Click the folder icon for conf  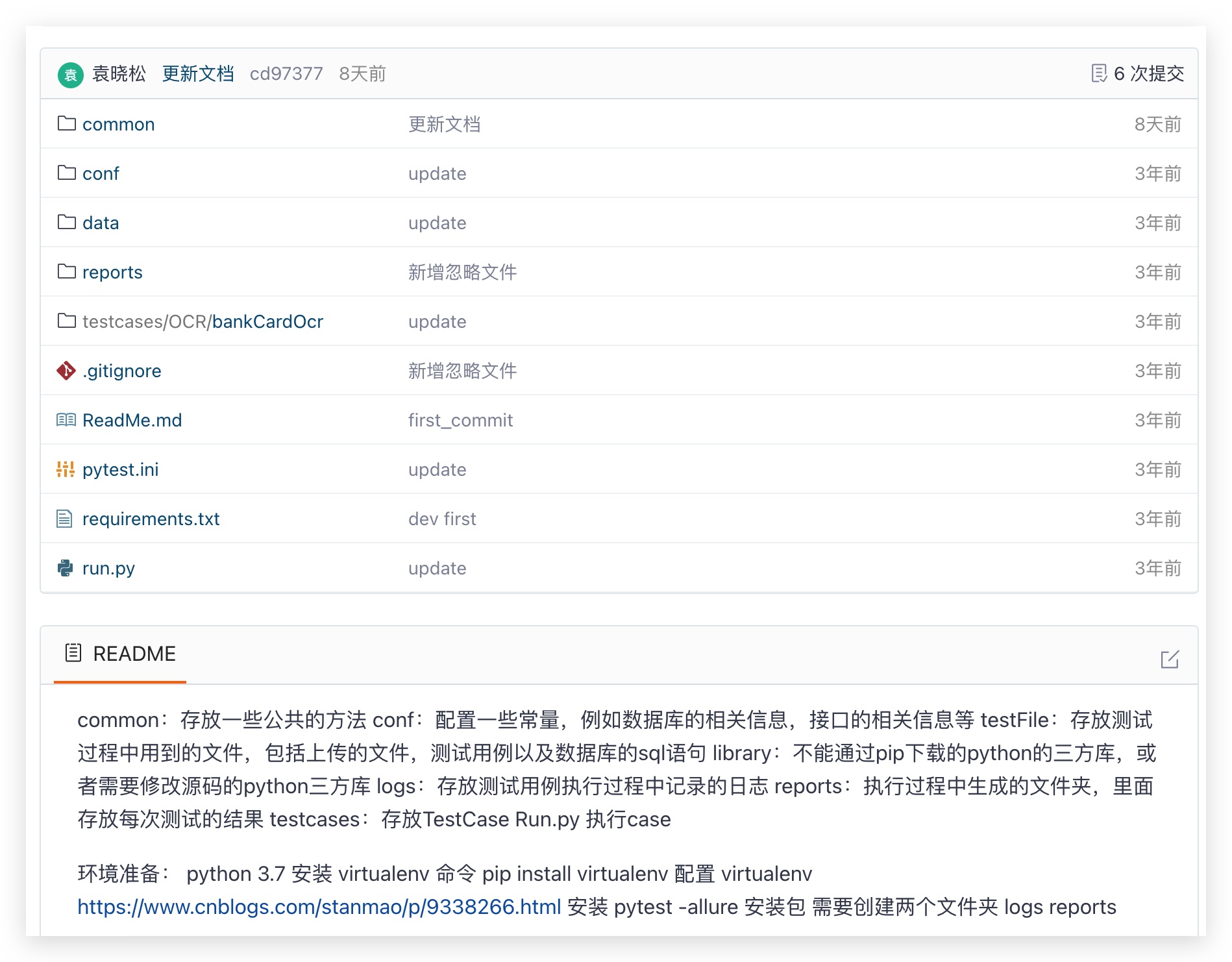coord(66,173)
